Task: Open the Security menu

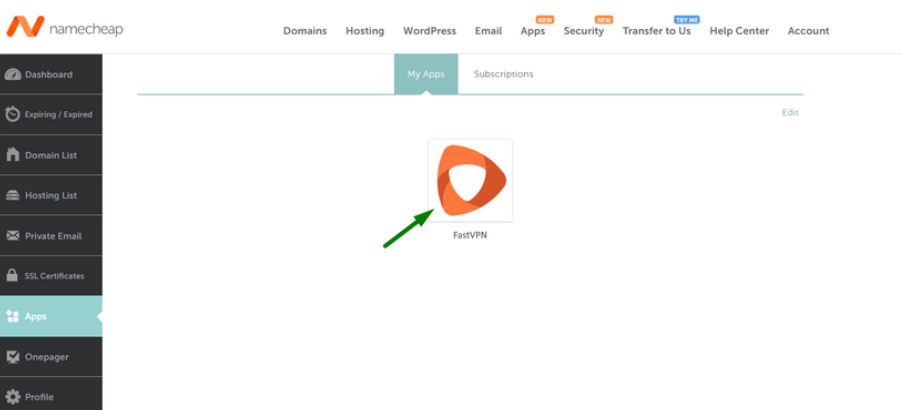Action: point(583,31)
